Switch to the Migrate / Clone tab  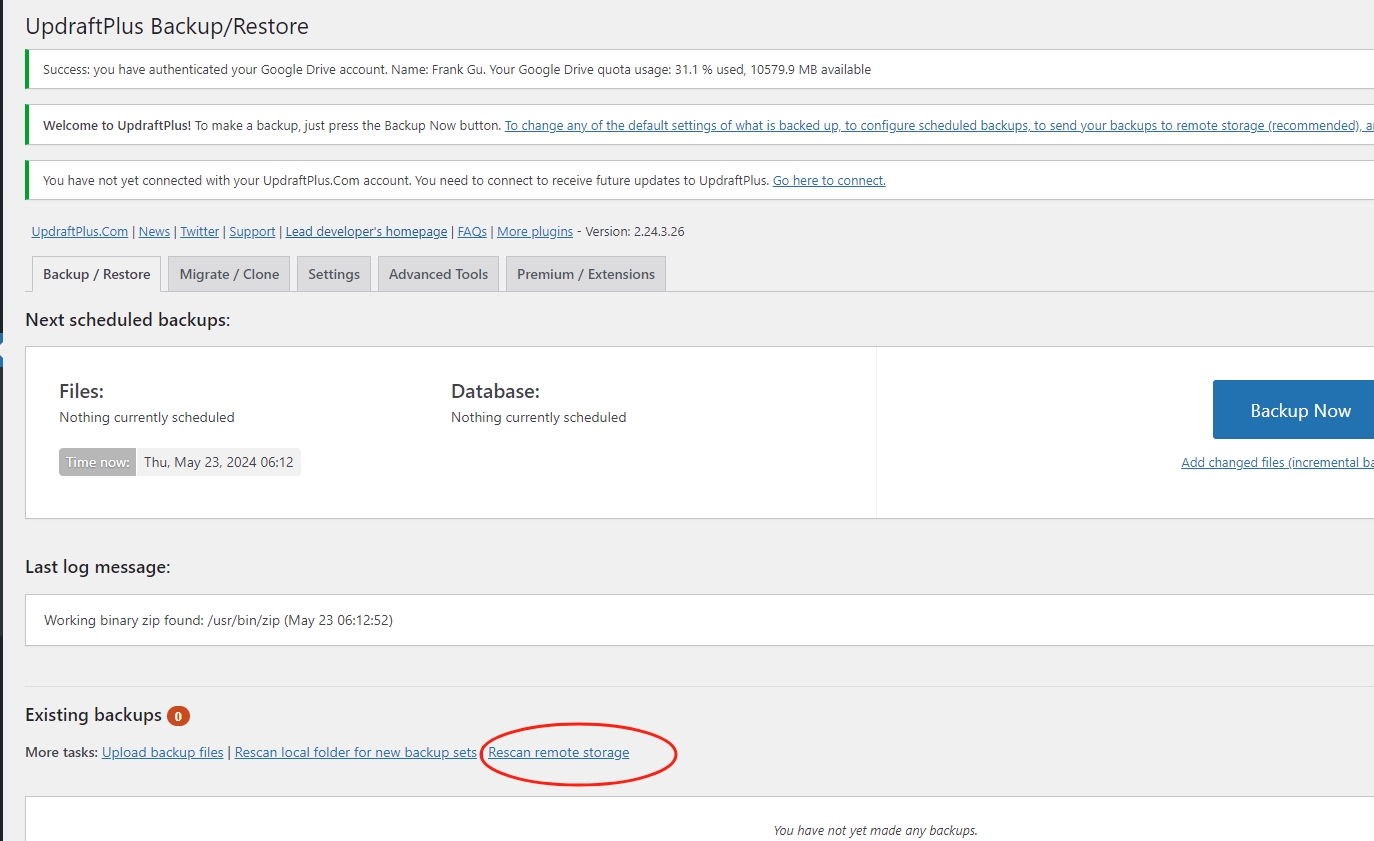pos(229,274)
